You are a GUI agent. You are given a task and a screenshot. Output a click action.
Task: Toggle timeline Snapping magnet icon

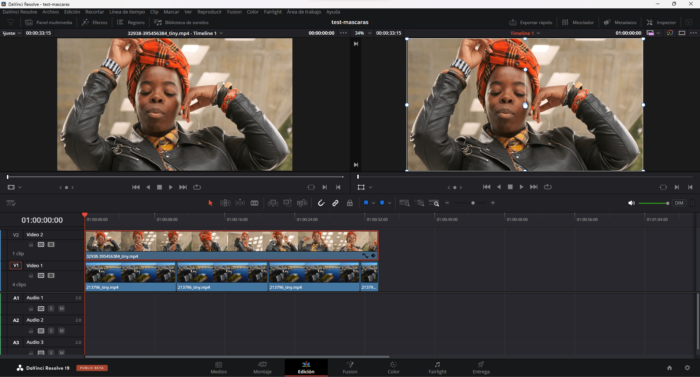pyautogui.click(x=321, y=203)
